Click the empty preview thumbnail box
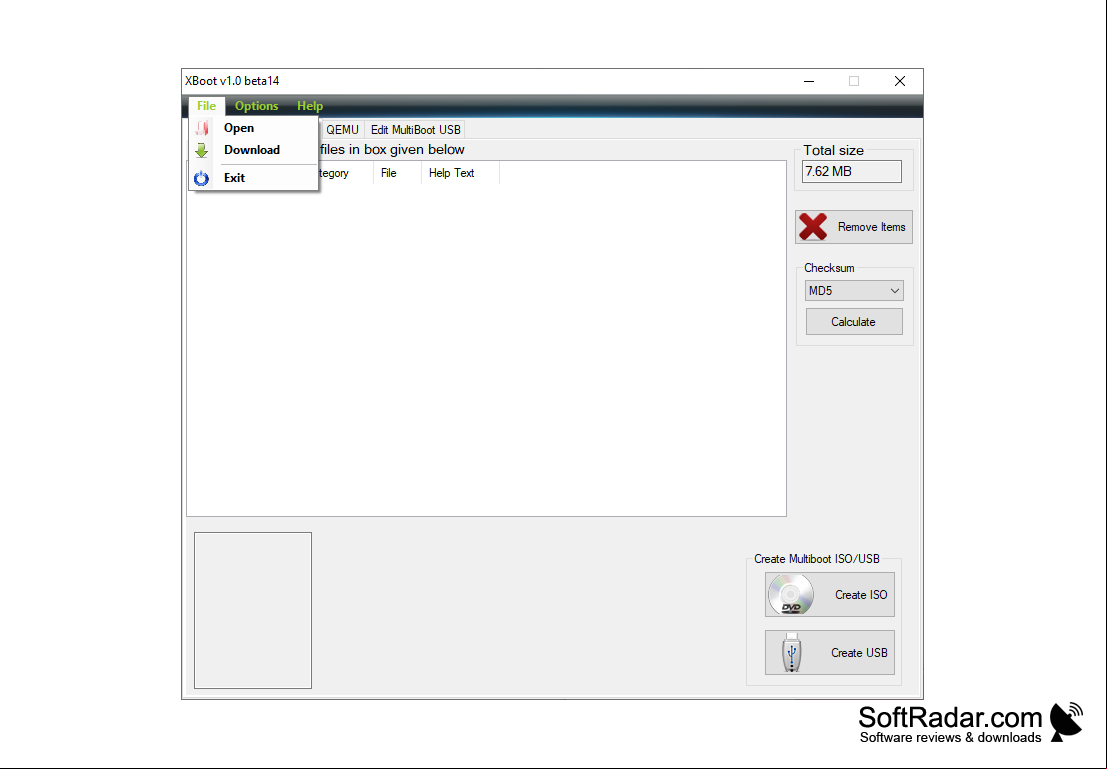This screenshot has height=769, width=1107. (253, 610)
